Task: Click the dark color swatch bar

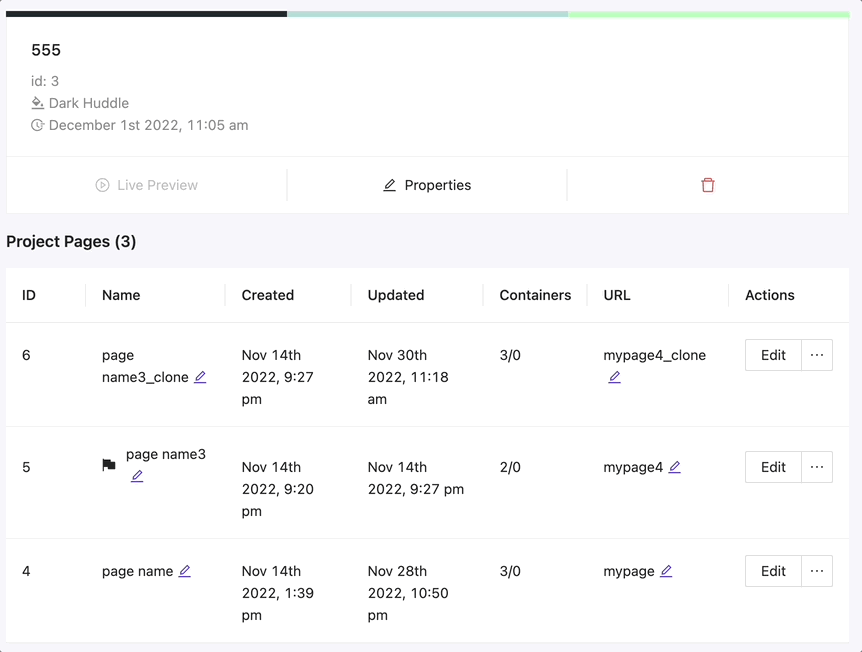Action: 146,14
